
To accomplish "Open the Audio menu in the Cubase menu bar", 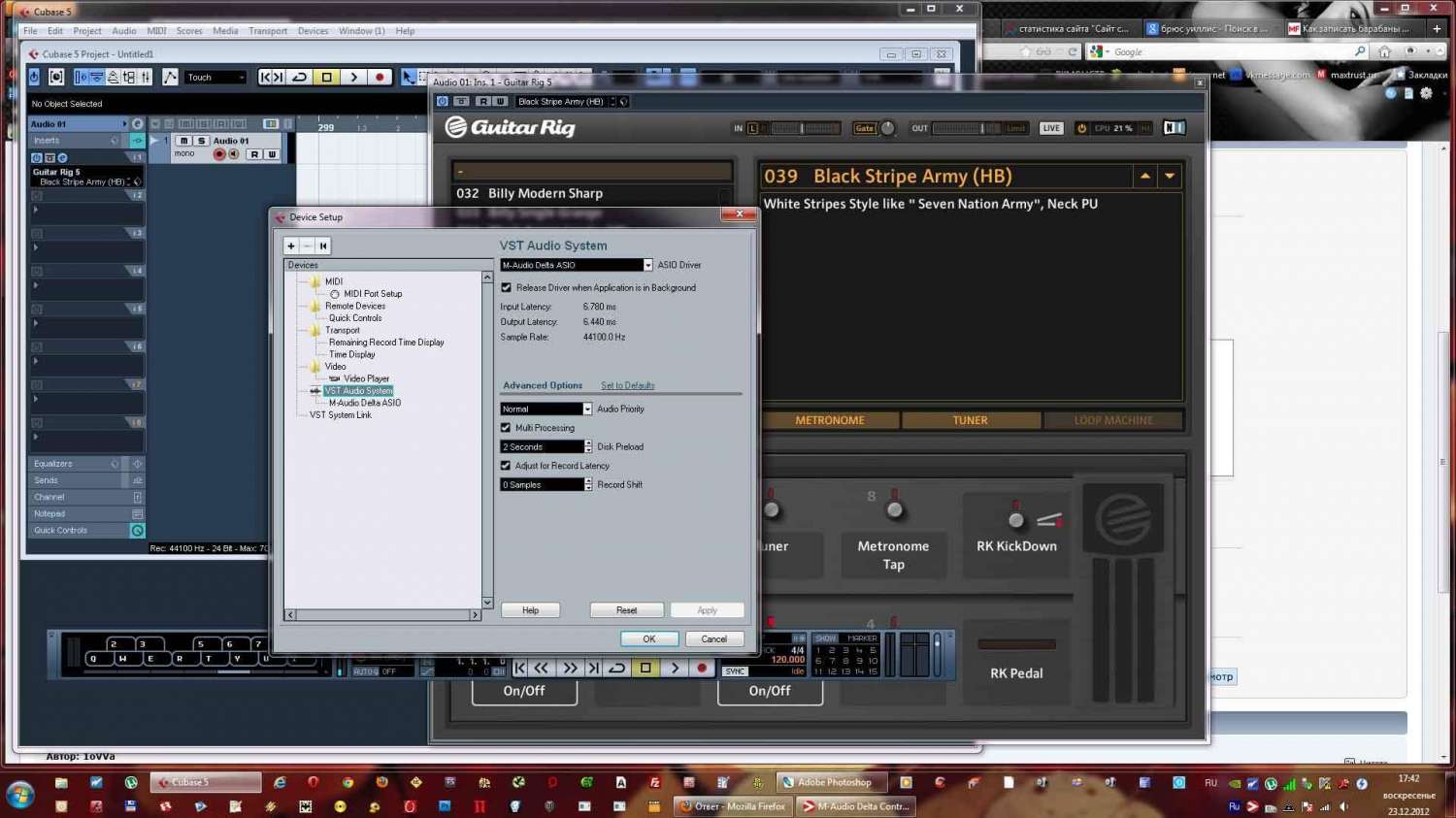I will (x=124, y=31).
